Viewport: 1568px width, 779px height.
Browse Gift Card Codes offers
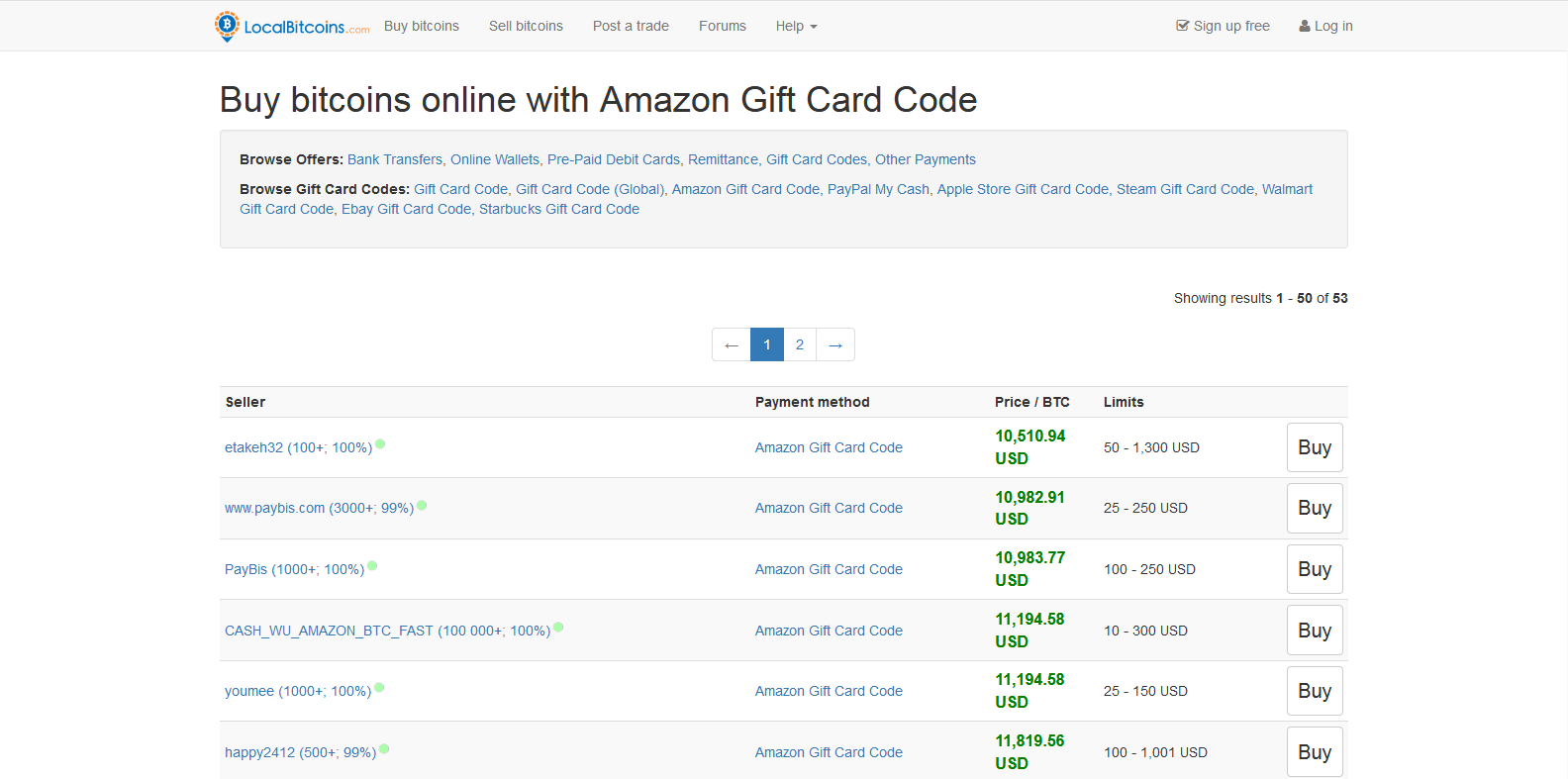coord(817,159)
